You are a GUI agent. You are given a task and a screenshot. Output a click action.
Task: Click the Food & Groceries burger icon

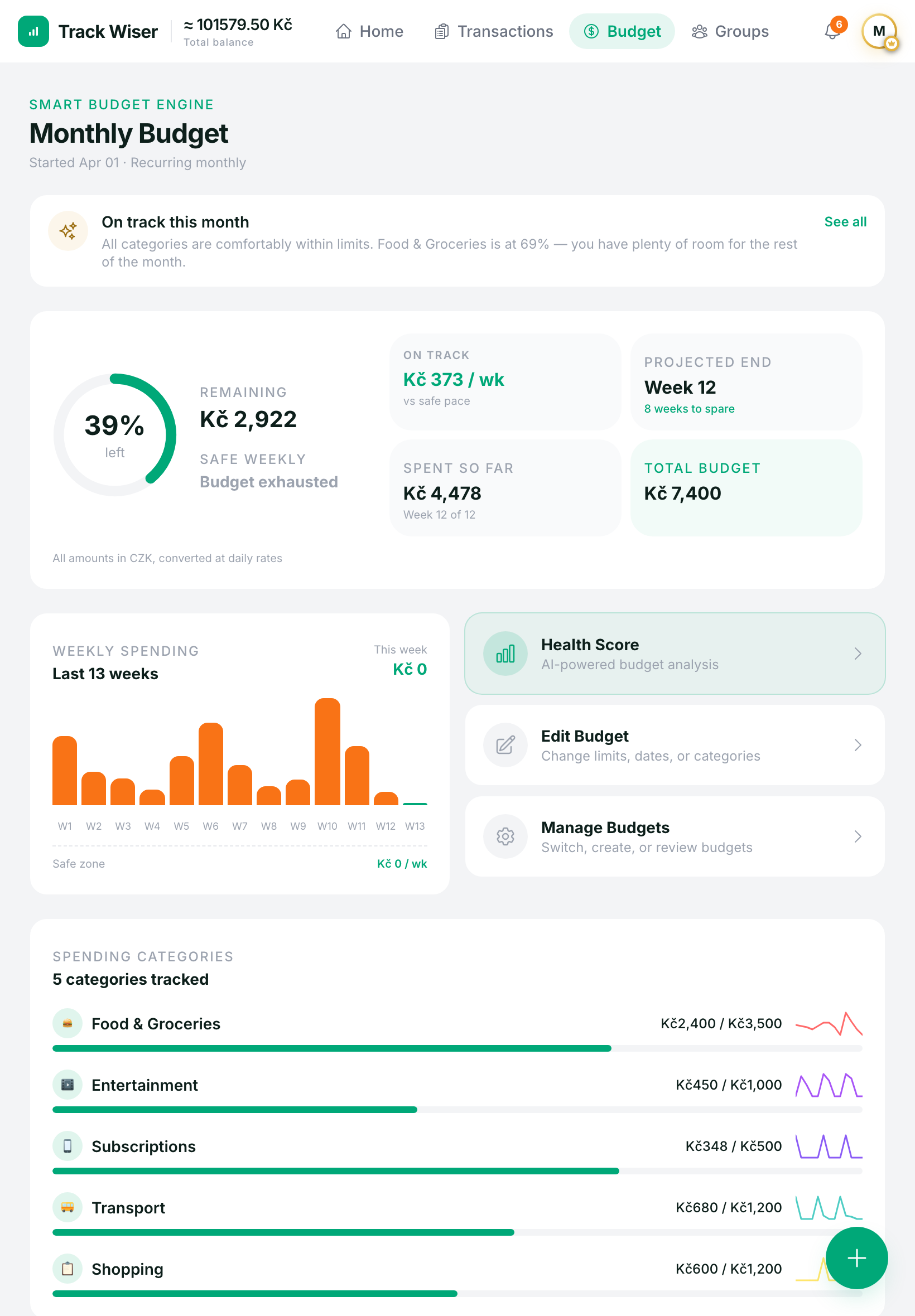(x=67, y=1023)
